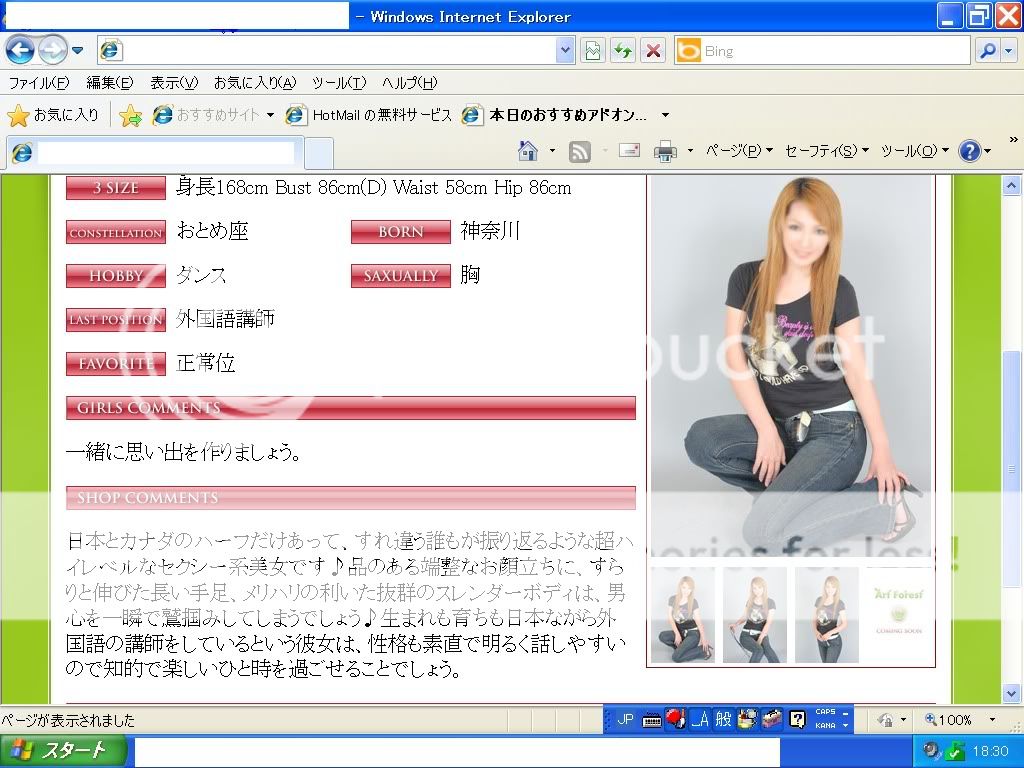This screenshot has width=1024, height=768.
Task: Click the スタート button
Action: 63,751
